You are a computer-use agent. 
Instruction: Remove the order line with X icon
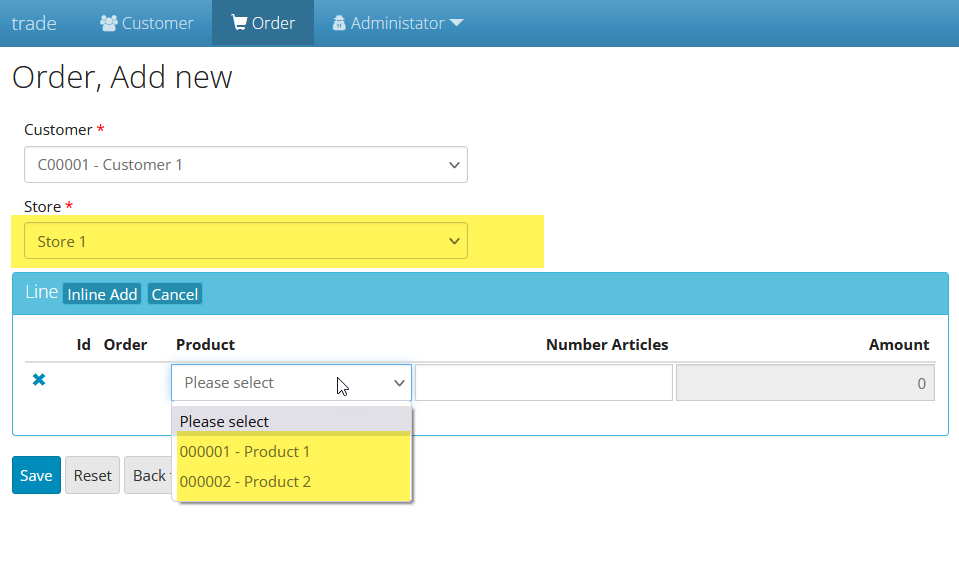[x=39, y=380]
